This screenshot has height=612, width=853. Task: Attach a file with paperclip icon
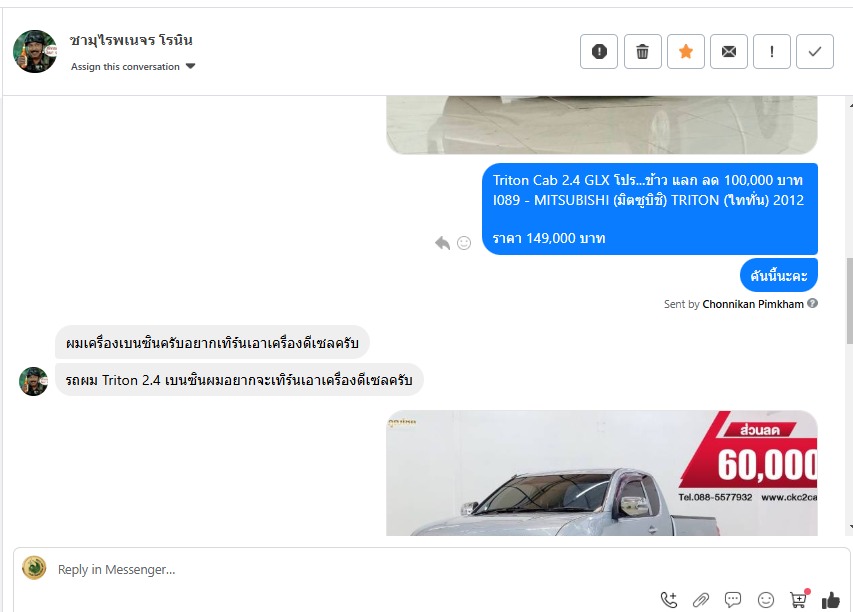[701, 600]
